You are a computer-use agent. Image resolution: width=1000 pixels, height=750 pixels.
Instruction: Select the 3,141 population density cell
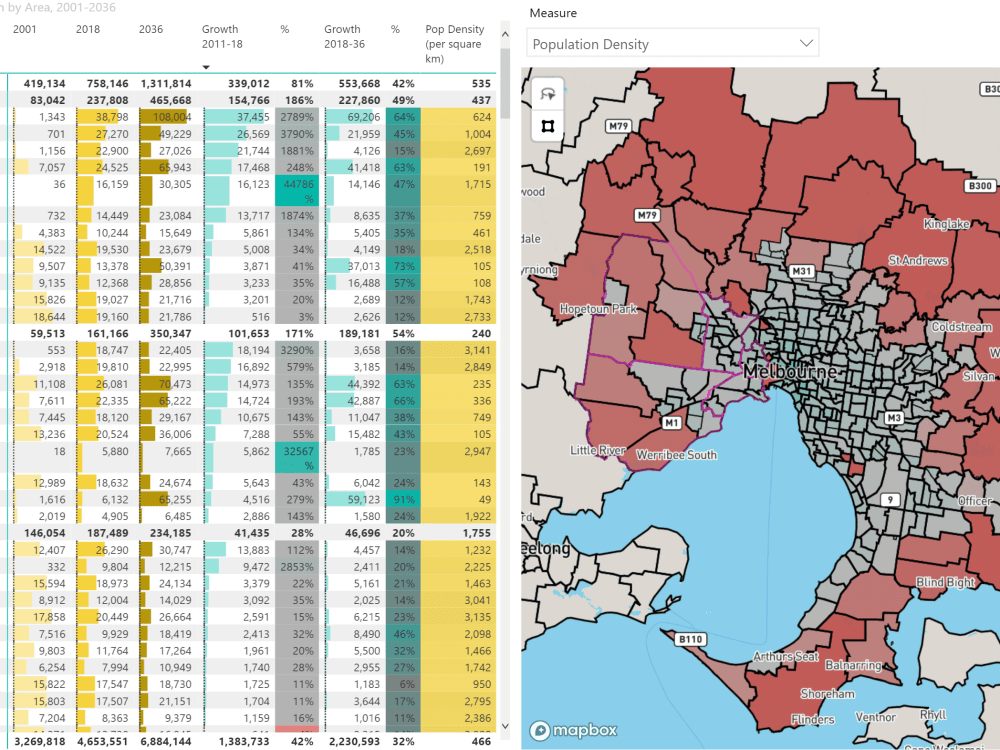coord(458,350)
